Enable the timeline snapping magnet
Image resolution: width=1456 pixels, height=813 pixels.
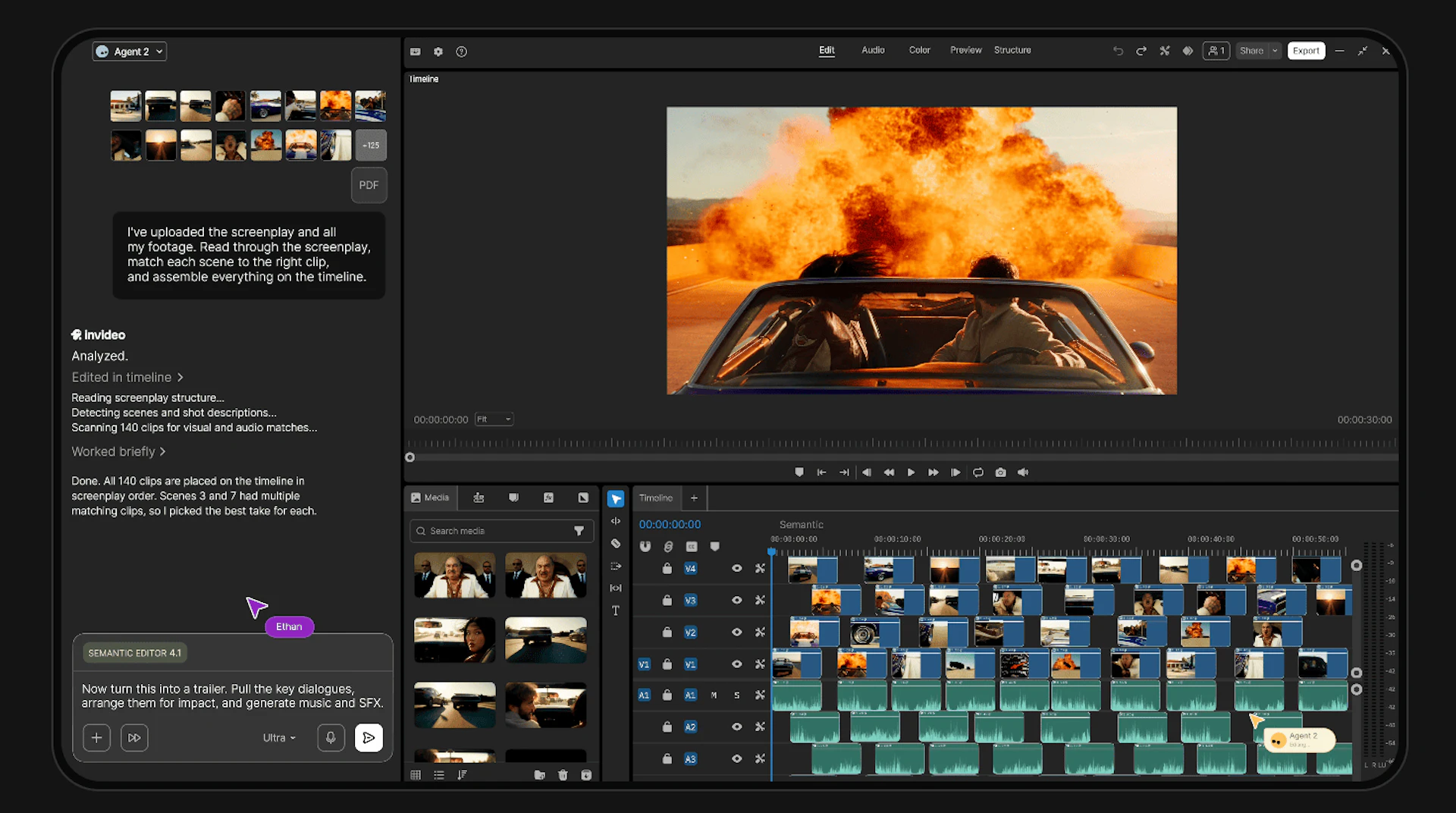[645, 546]
